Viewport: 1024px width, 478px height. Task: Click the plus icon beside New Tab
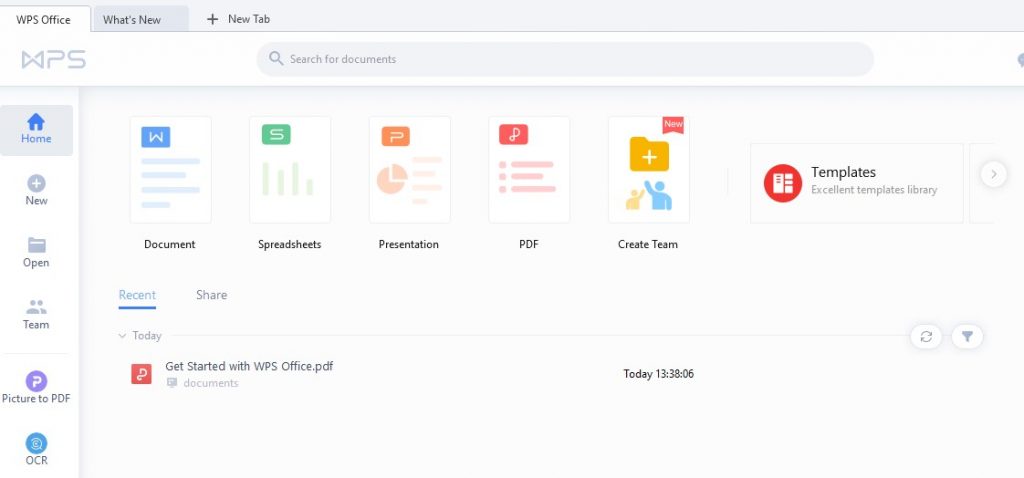tap(212, 20)
